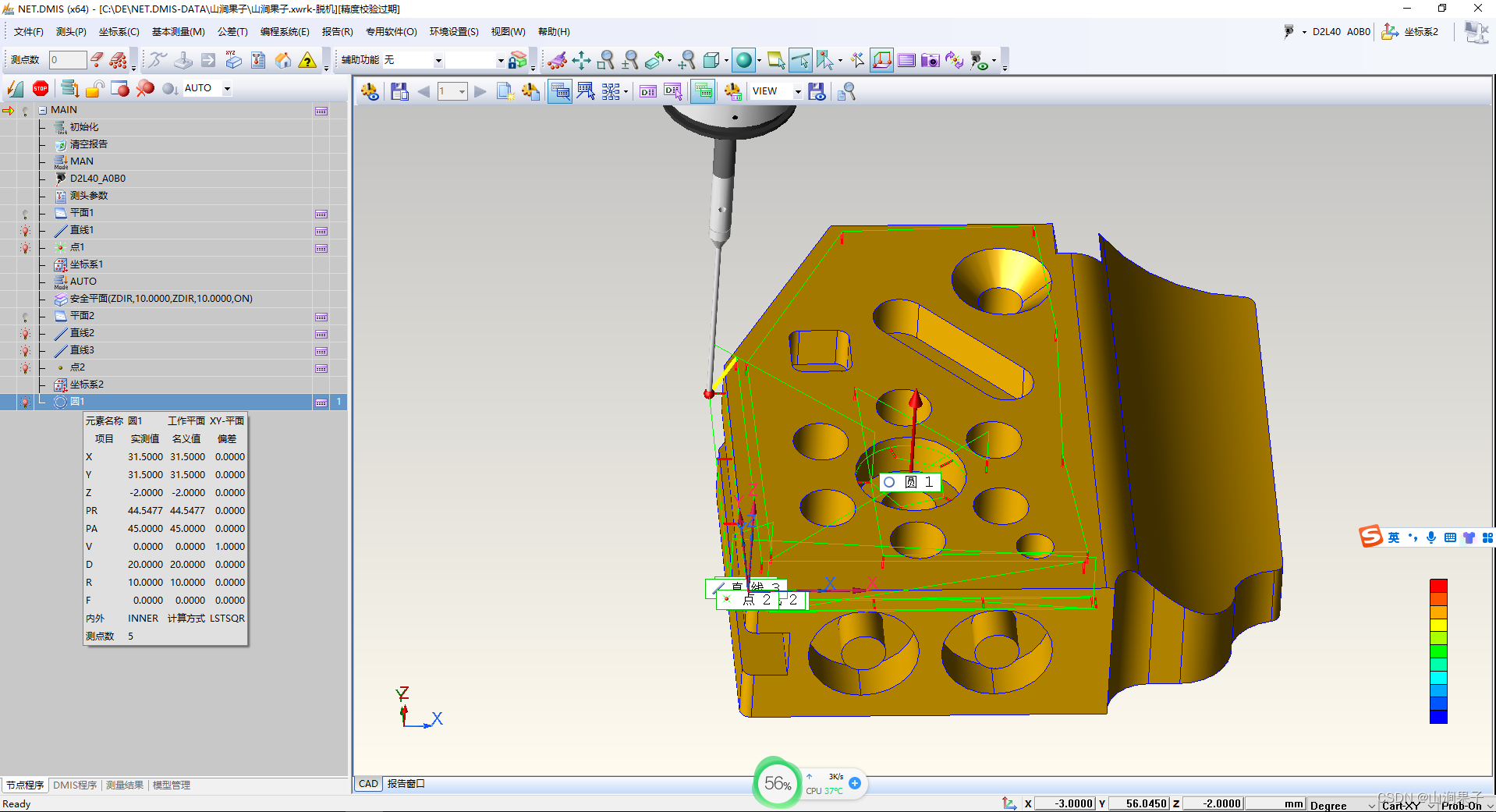Open the 坐标系(C) menu

(119, 32)
